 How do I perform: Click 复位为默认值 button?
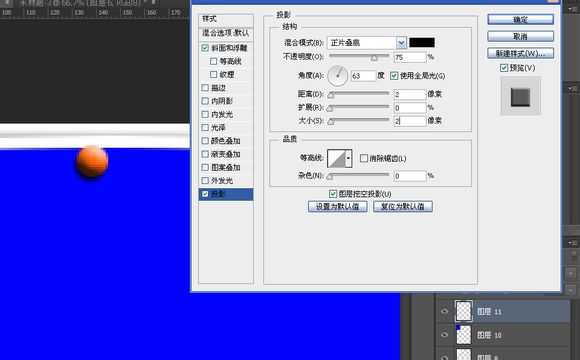click(x=403, y=206)
